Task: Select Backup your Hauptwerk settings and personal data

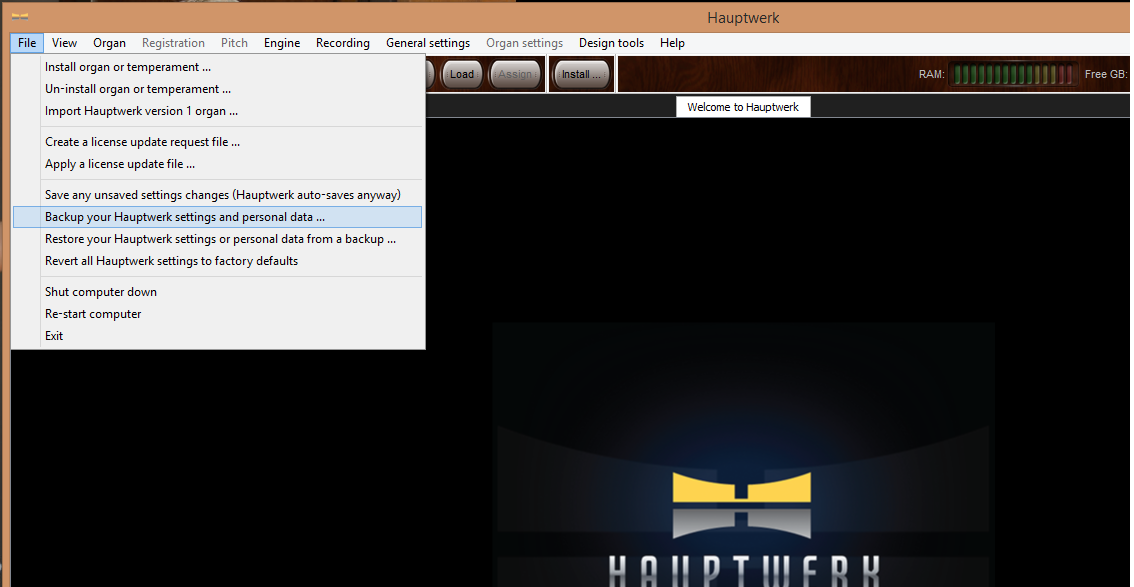Action: (217, 217)
